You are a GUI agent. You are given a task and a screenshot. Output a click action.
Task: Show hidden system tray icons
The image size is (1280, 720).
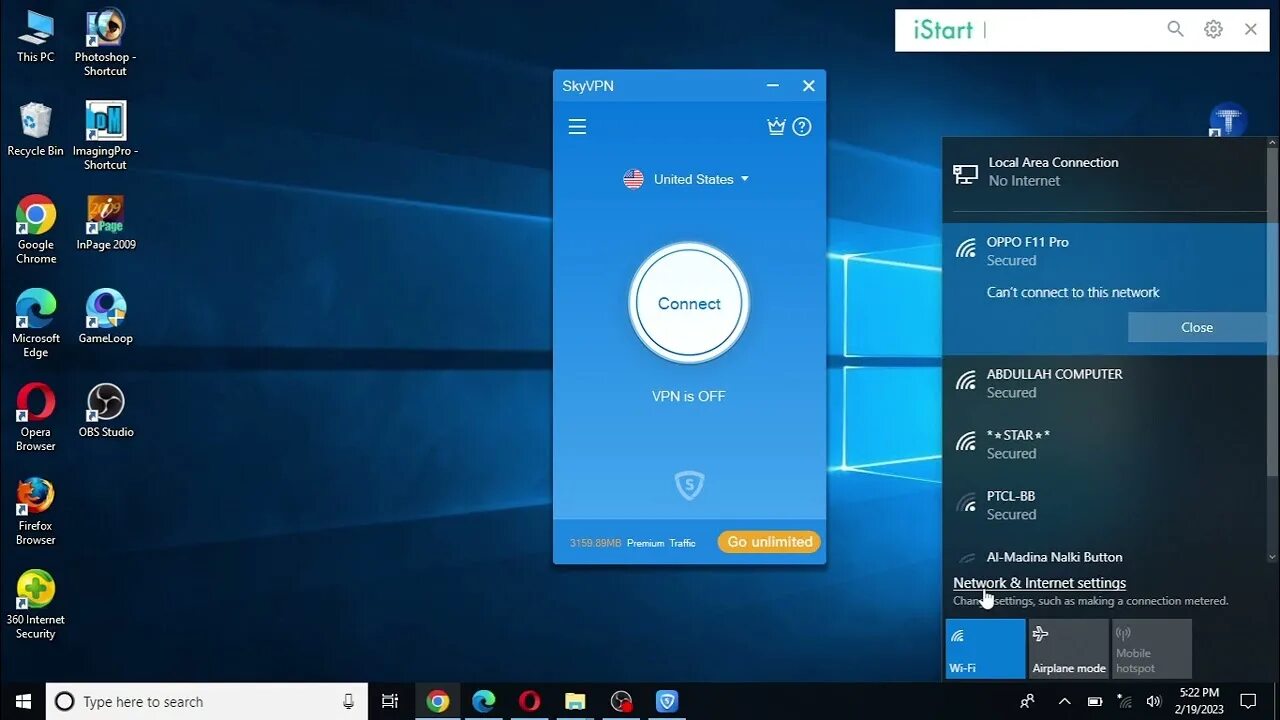point(1064,701)
